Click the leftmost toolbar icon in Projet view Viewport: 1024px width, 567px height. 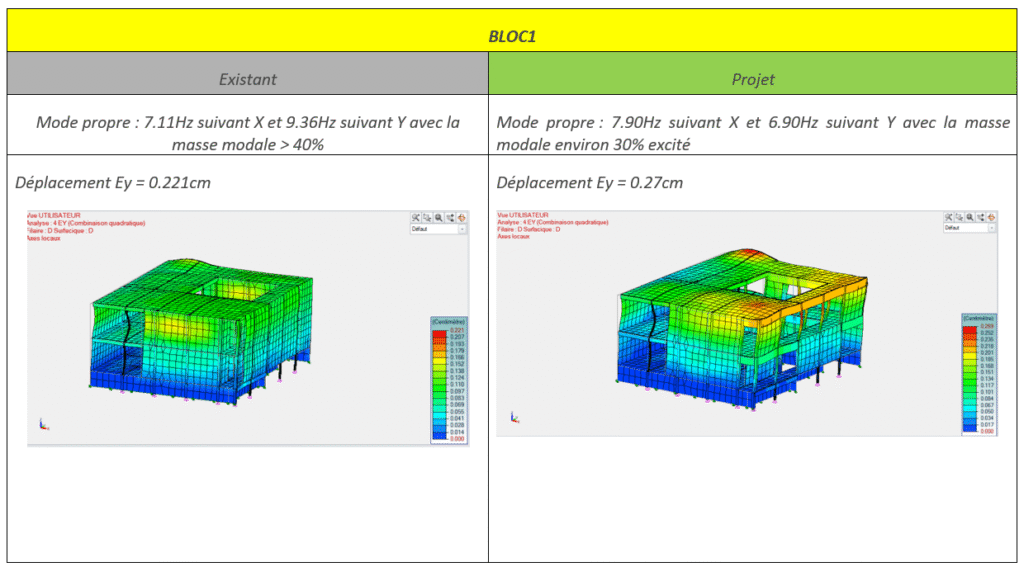tap(948, 217)
